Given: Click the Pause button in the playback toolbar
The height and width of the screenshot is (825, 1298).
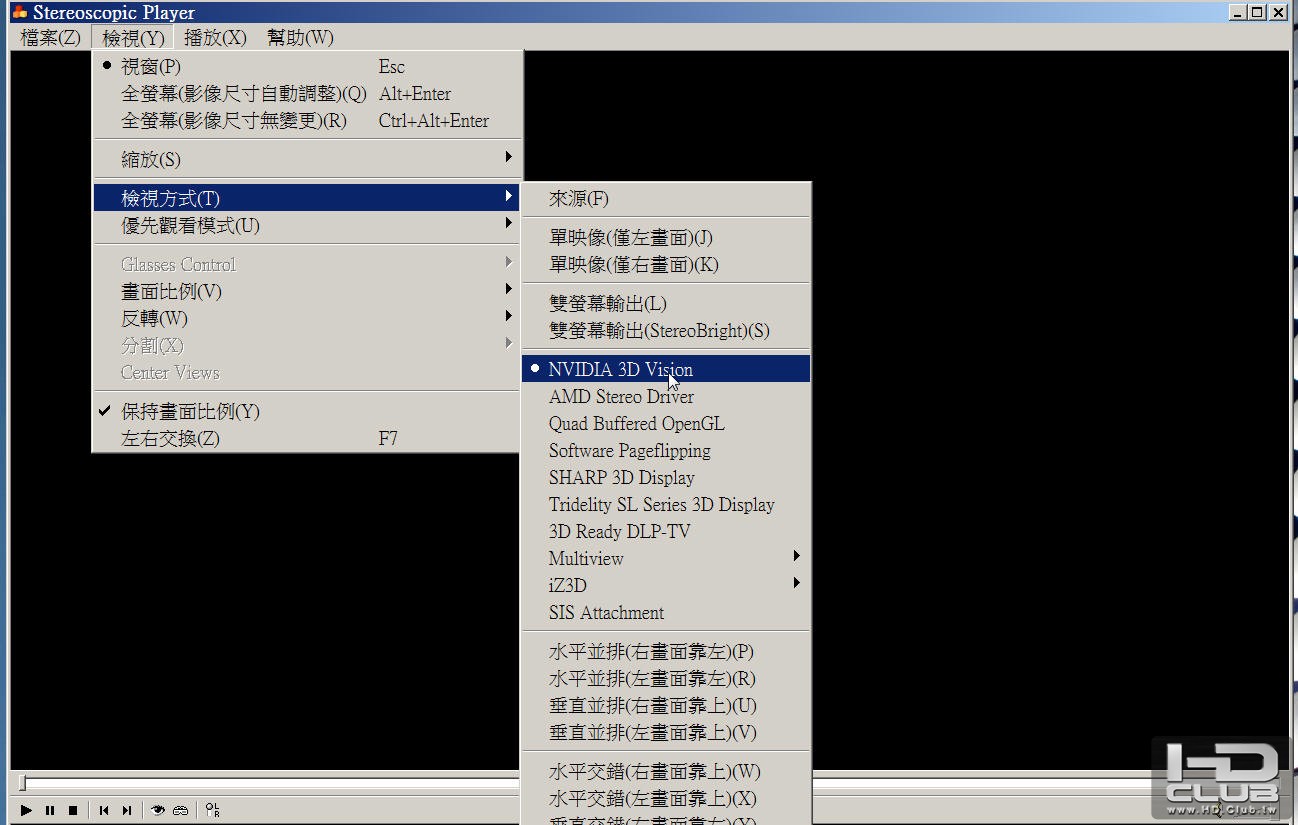Looking at the screenshot, I should 50,810.
